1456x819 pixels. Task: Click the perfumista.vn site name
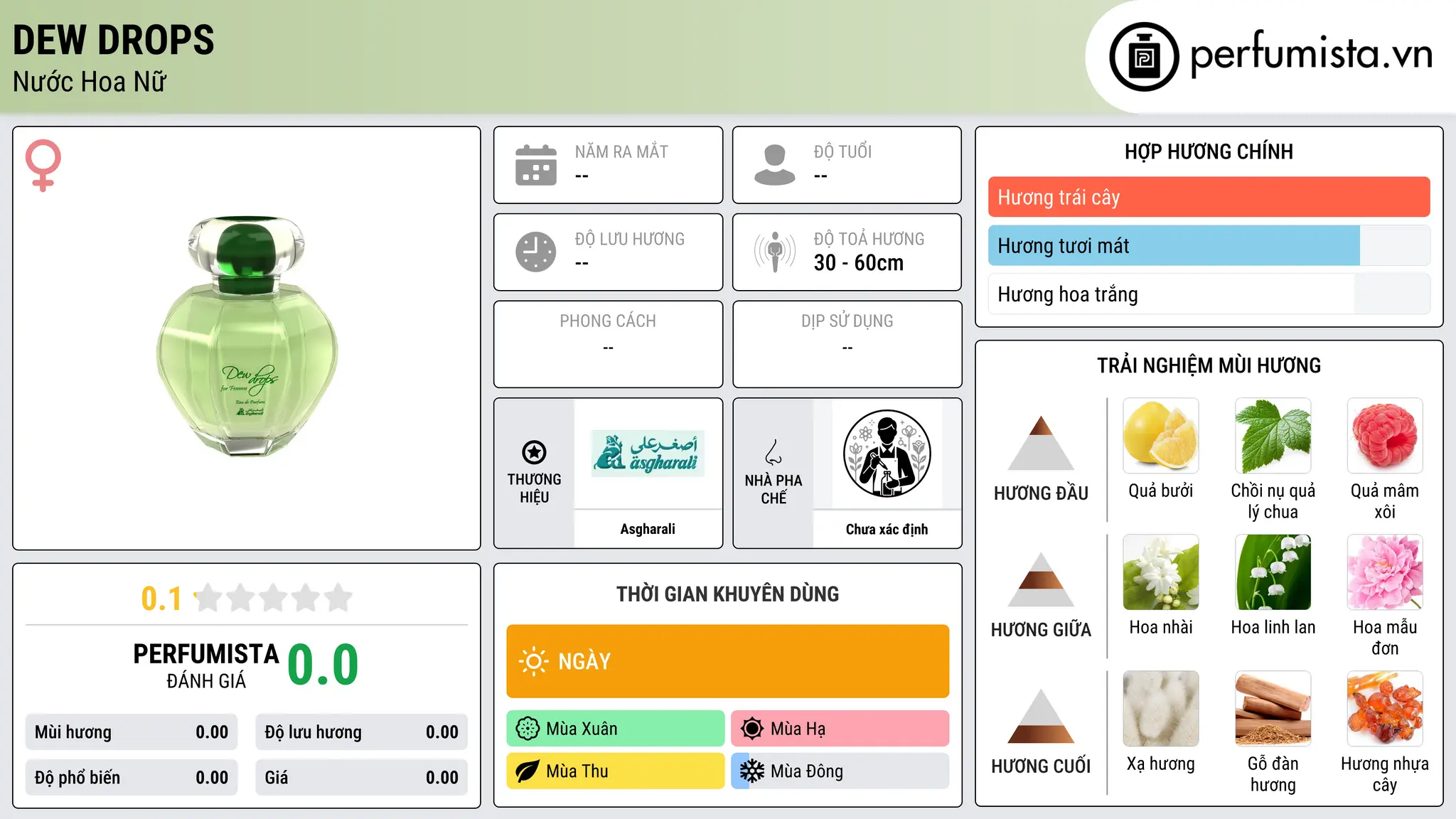[x=1312, y=54]
